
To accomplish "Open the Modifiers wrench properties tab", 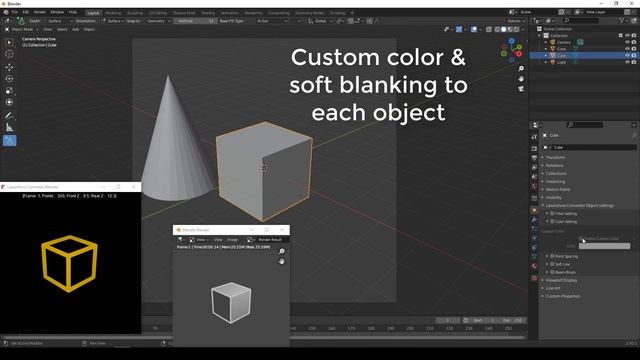I will tap(534, 220).
